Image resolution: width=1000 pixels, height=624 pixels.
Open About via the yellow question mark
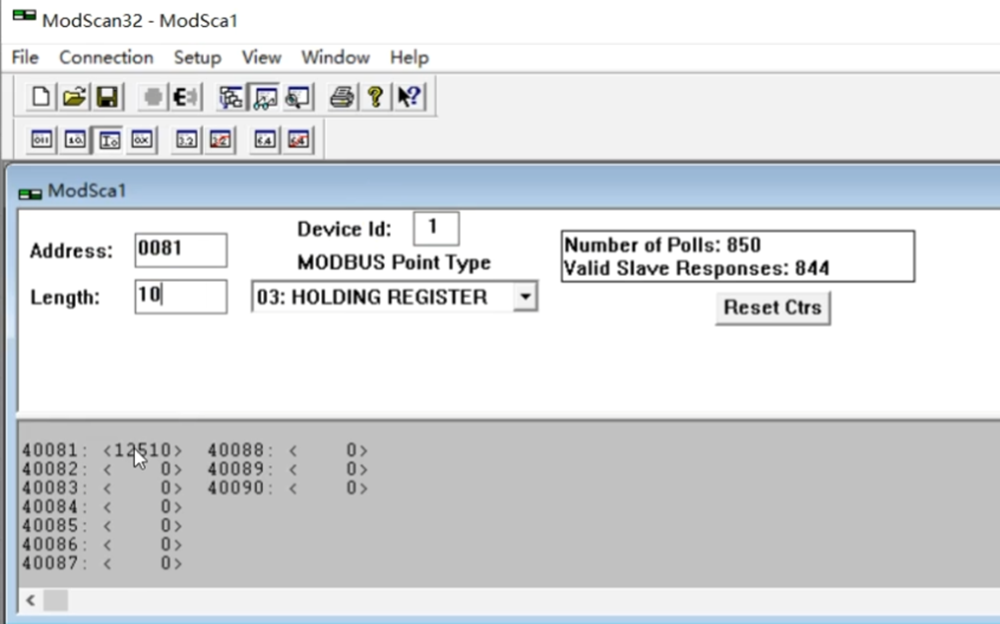pyautogui.click(x=375, y=97)
